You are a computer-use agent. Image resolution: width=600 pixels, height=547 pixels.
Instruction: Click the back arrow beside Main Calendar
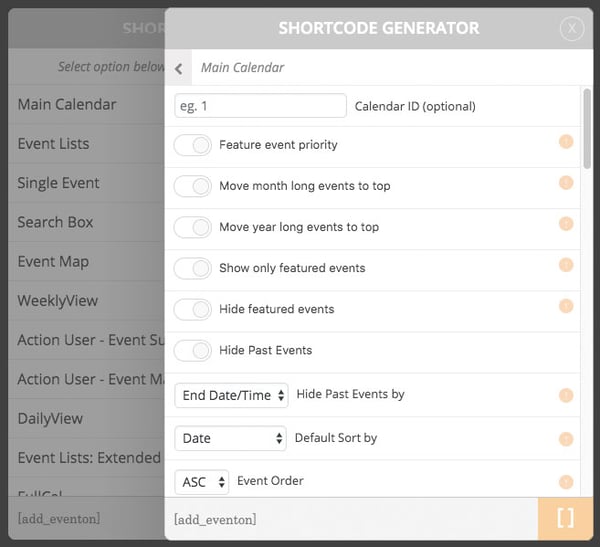click(x=178, y=68)
